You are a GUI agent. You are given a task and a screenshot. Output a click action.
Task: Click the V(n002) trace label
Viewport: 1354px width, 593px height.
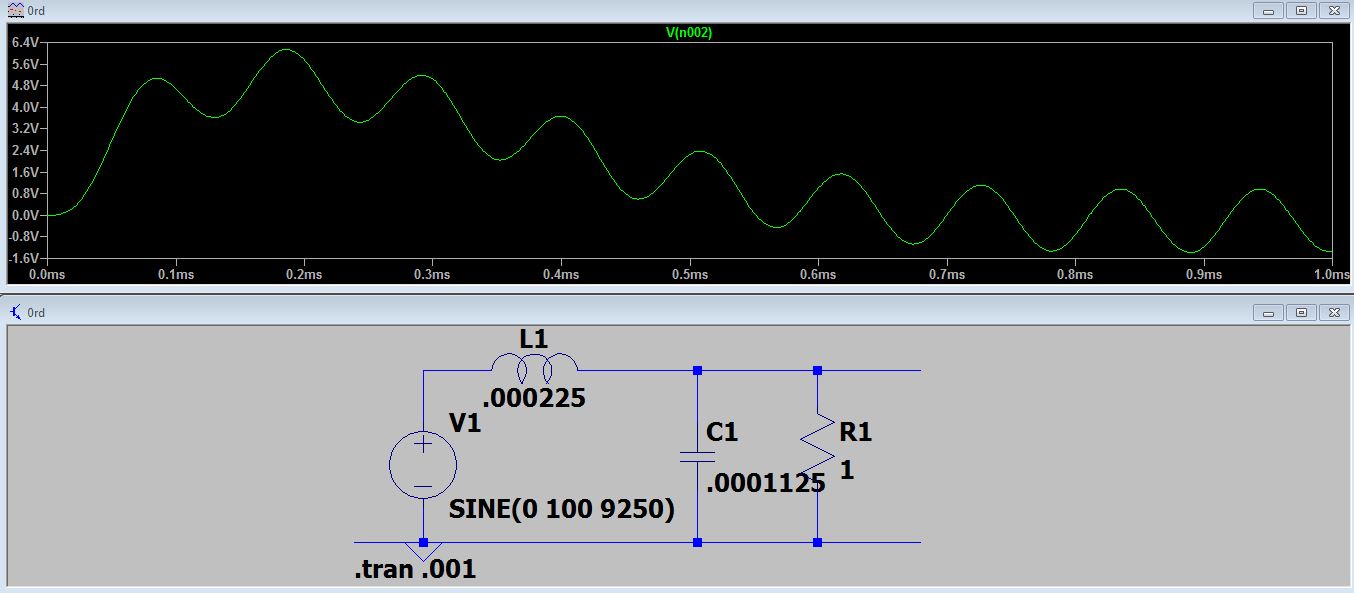688,32
